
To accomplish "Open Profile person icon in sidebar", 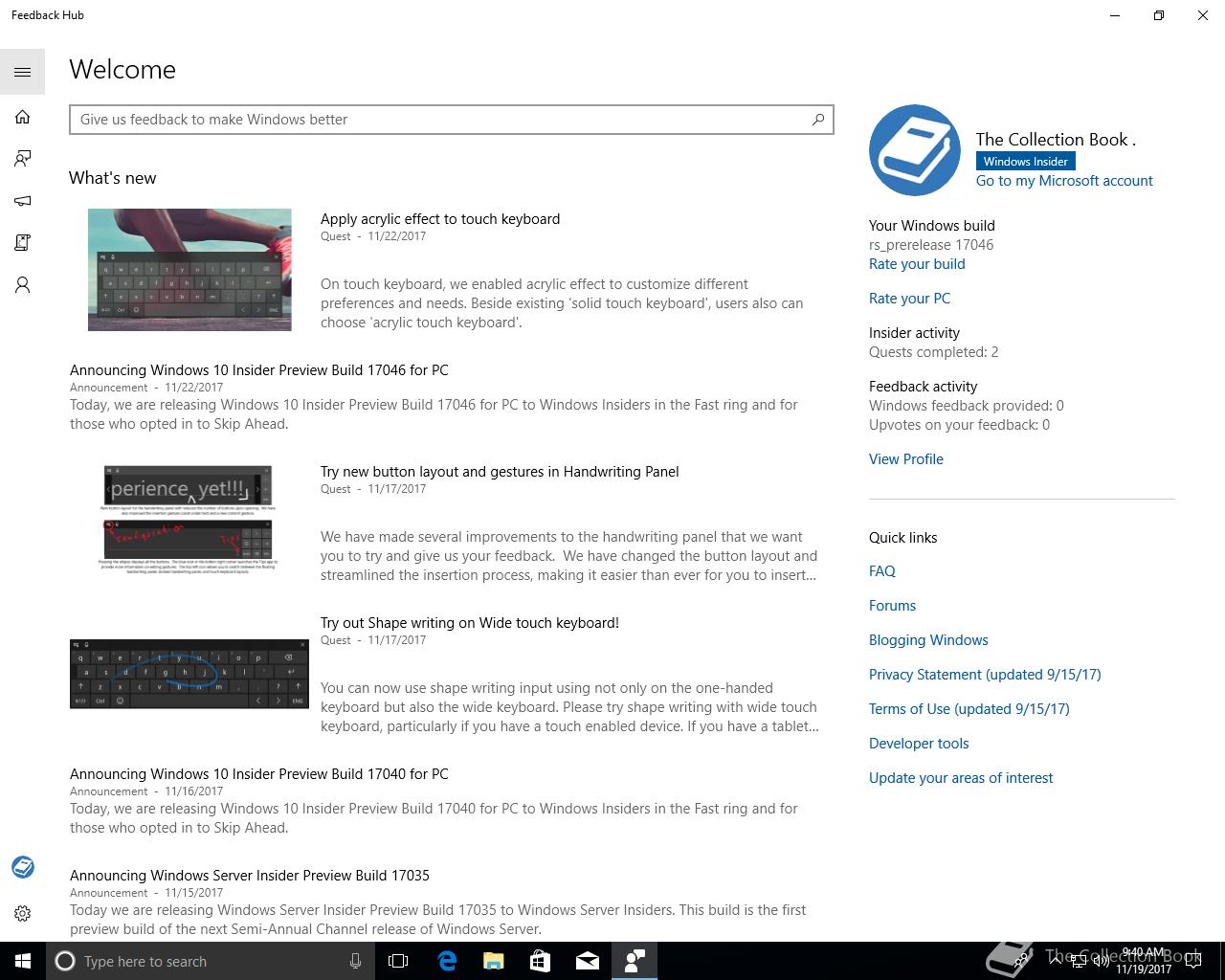I will pos(23,285).
